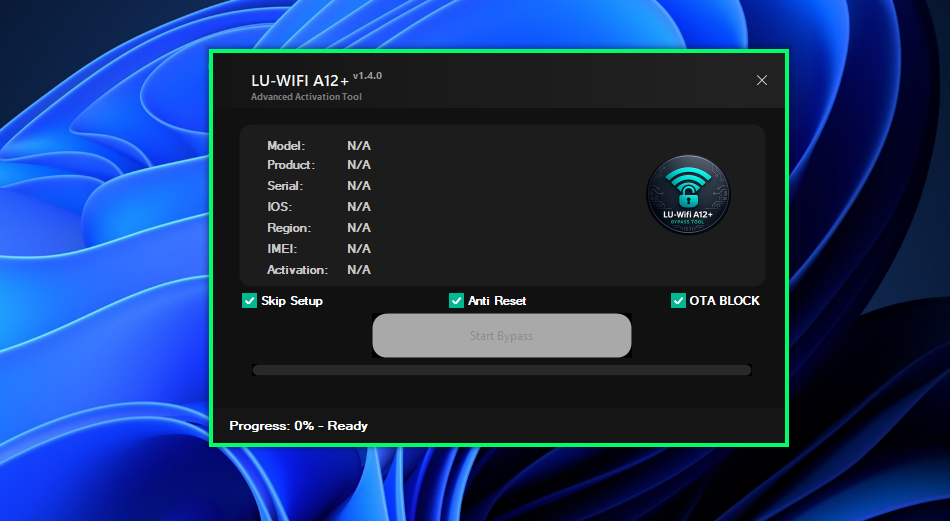This screenshot has height=521, width=950.
Task: Select the Model N/A value
Action: (x=359, y=145)
